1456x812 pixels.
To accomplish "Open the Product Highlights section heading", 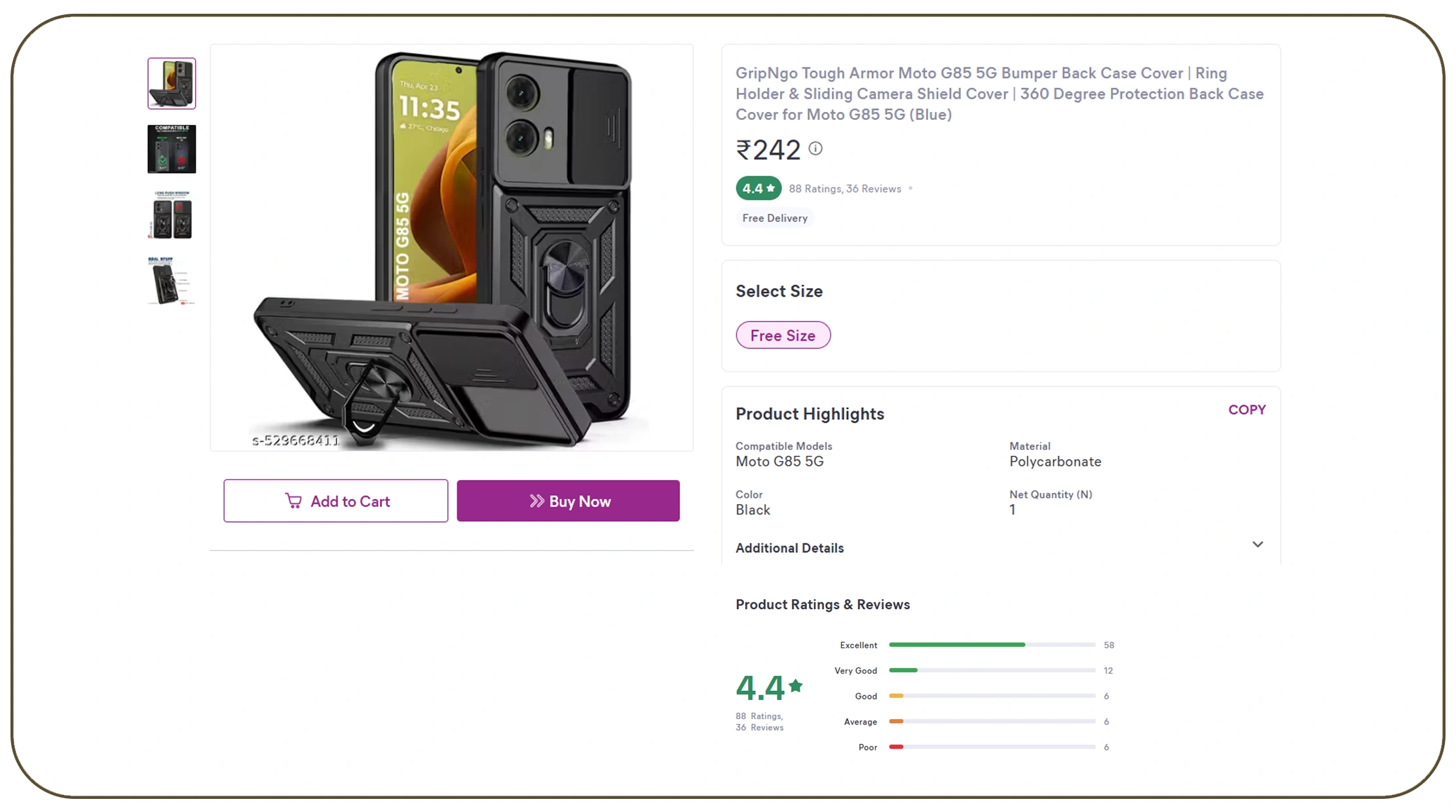I will (810, 413).
